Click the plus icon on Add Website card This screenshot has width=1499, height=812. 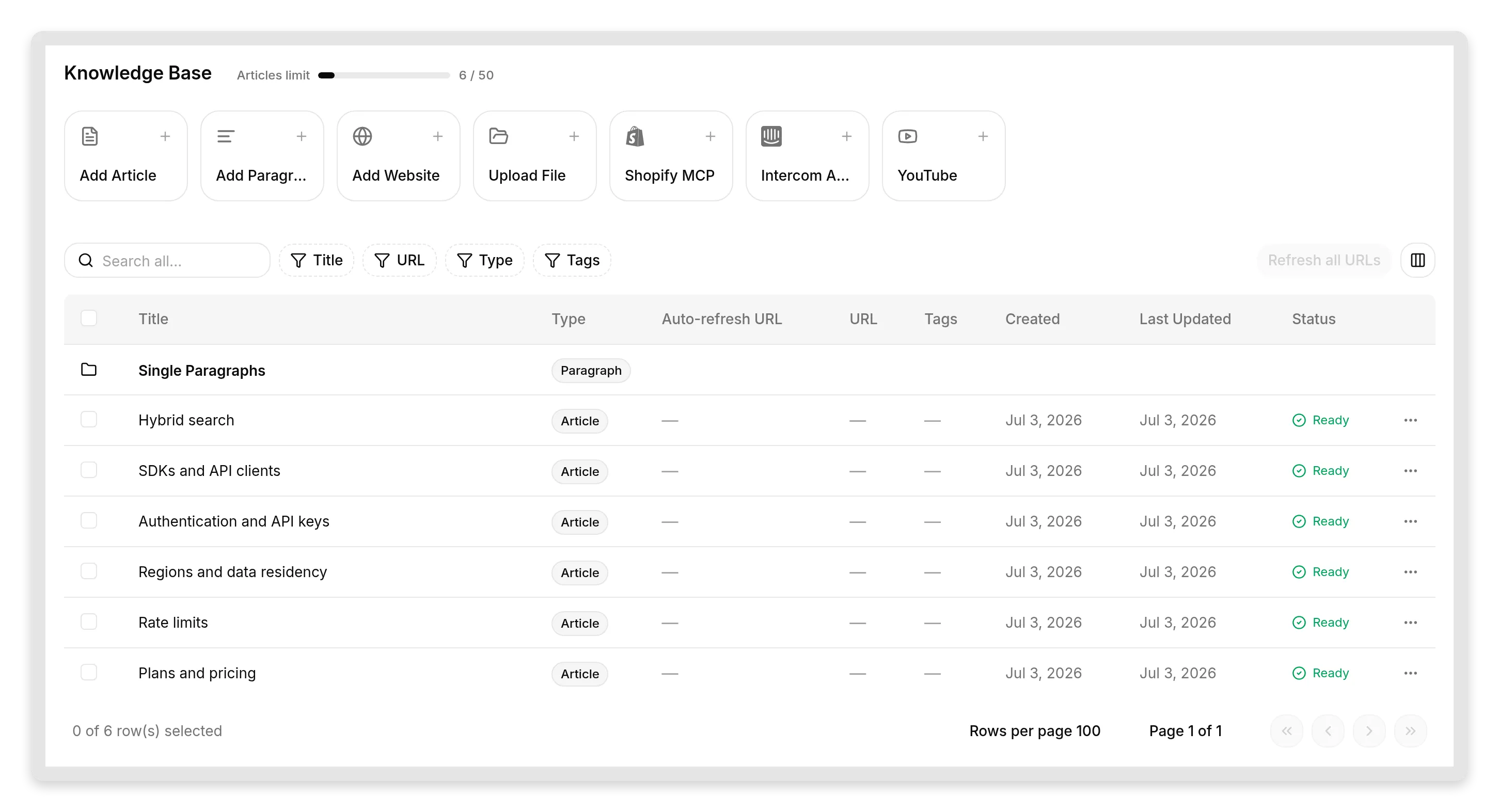pos(437,136)
